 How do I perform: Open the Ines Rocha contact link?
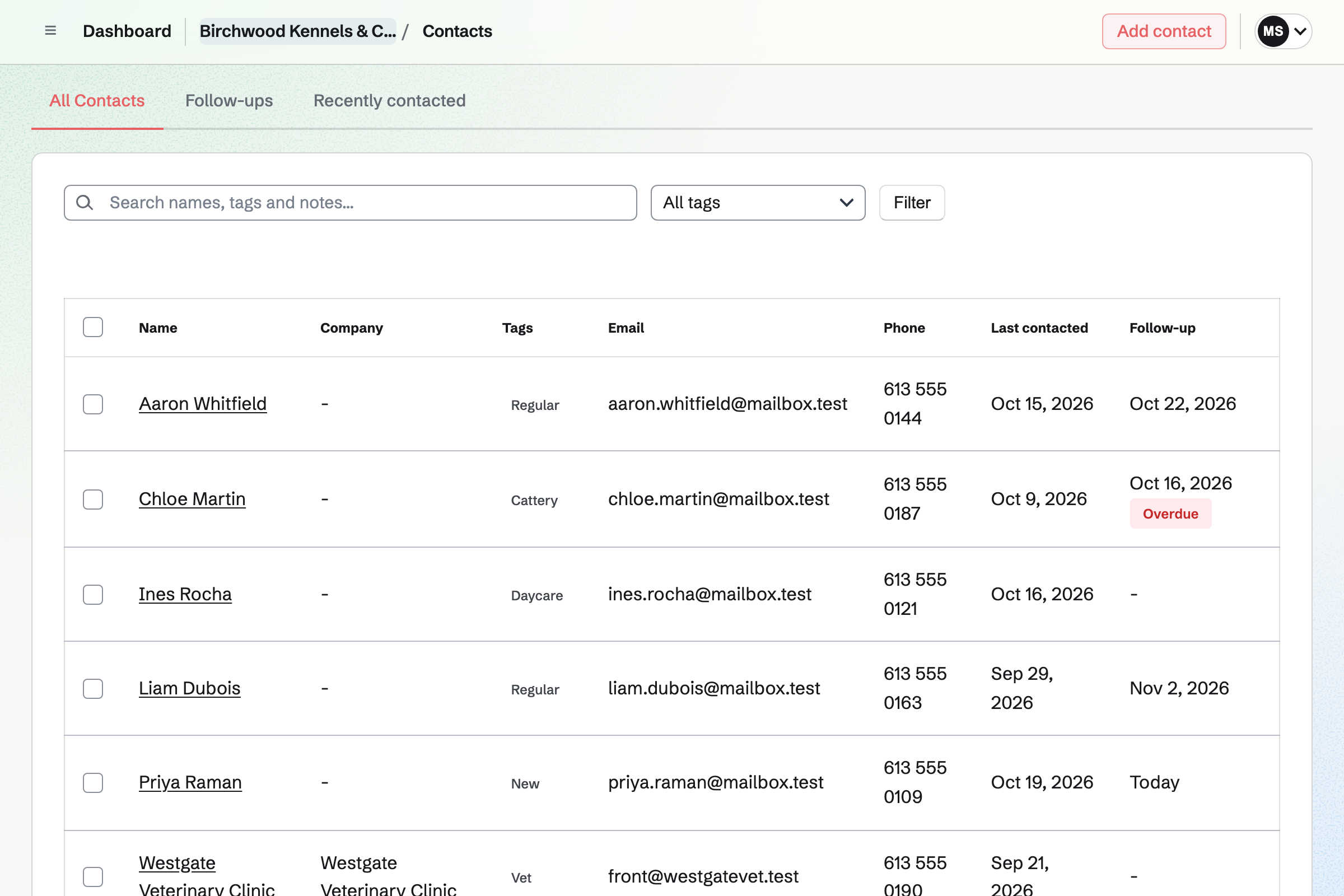(x=185, y=594)
